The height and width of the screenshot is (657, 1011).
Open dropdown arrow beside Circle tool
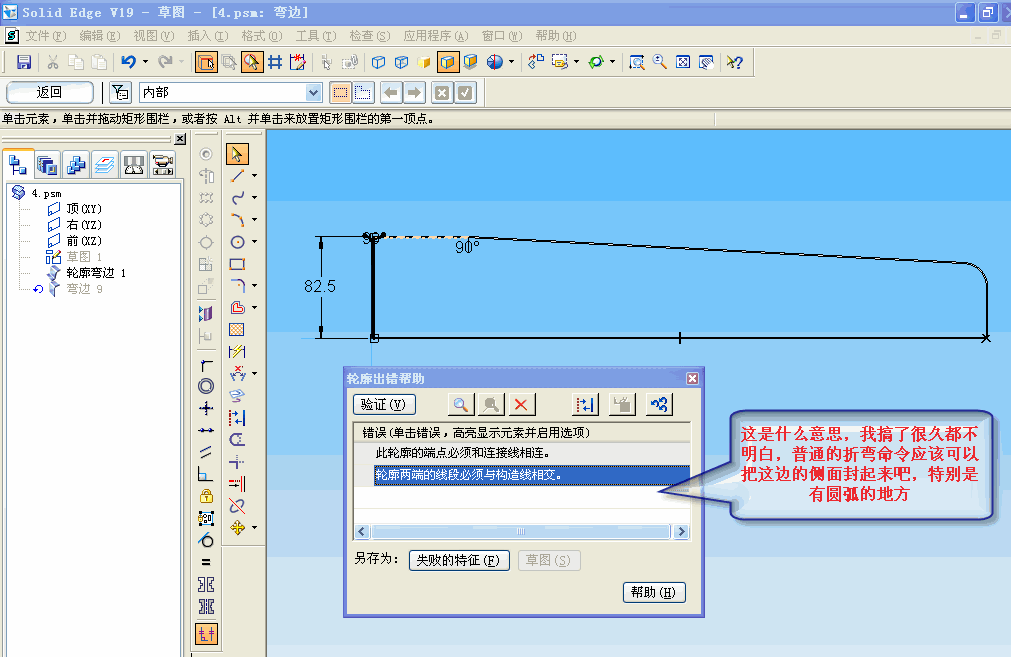point(255,242)
